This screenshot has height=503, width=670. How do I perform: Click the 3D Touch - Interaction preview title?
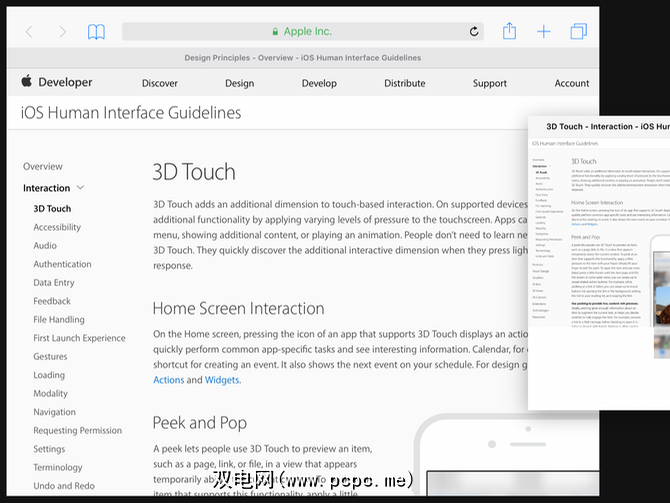[x=608, y=126]
